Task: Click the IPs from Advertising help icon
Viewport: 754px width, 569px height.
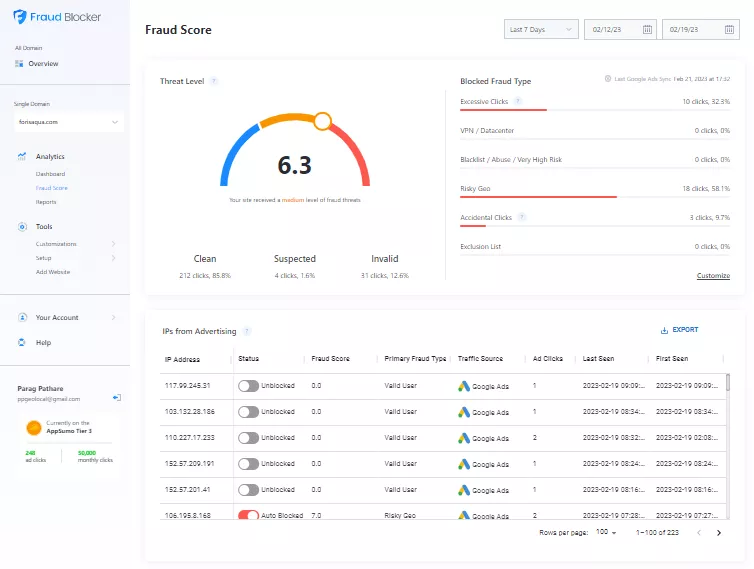Action: [x=247, y=331]
